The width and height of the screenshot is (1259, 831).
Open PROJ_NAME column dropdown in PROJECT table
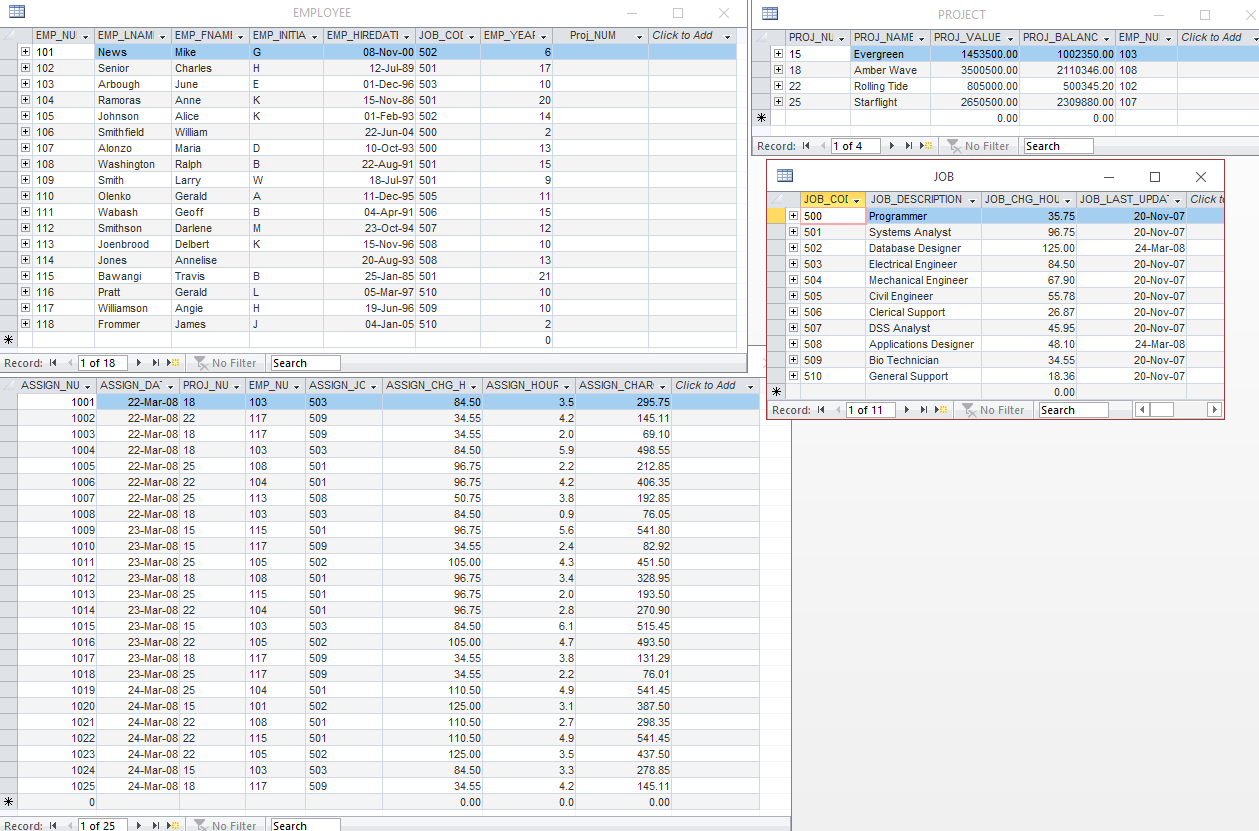pyautogui.click(x=921, y=38)
